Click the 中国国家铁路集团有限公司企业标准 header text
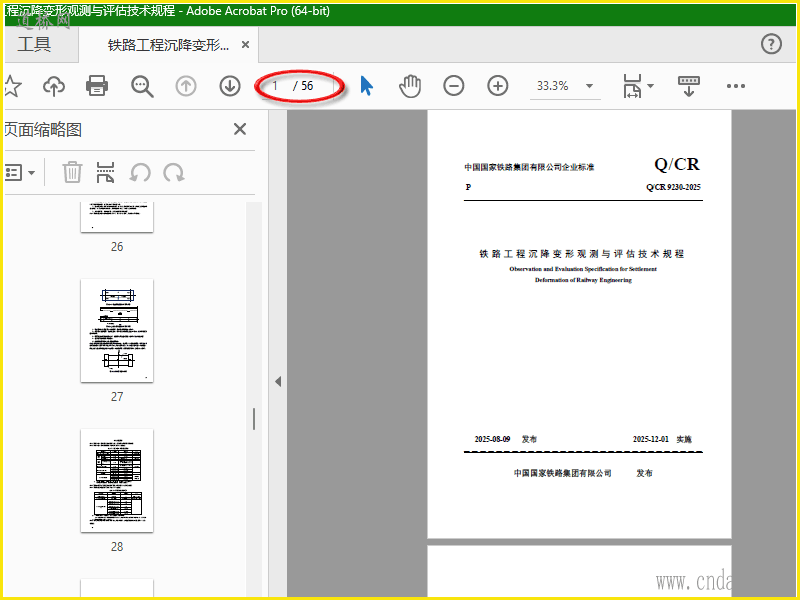Image resolution: width=800 pixels, height=600 pixels. click(x=529, y=167)
